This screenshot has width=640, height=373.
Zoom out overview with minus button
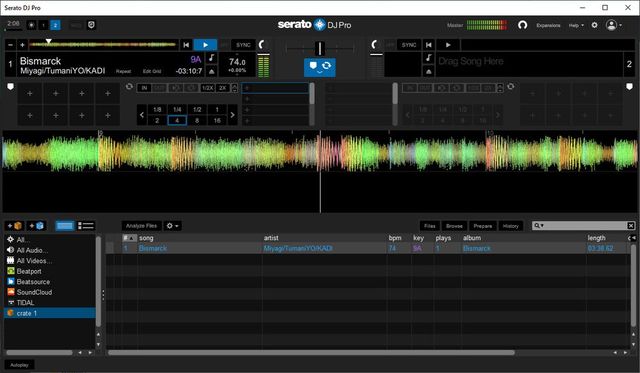(11, 45)
